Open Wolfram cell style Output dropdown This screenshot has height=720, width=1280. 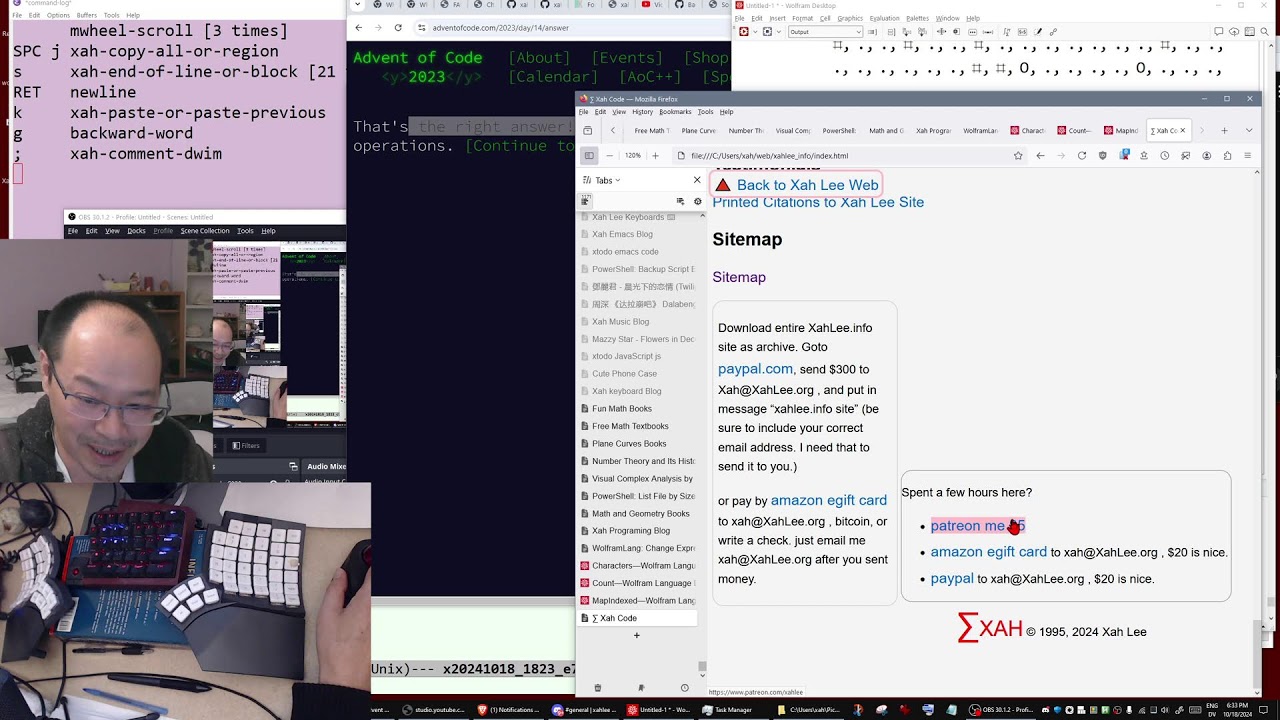pyautogui.click(x=825, y=32)
